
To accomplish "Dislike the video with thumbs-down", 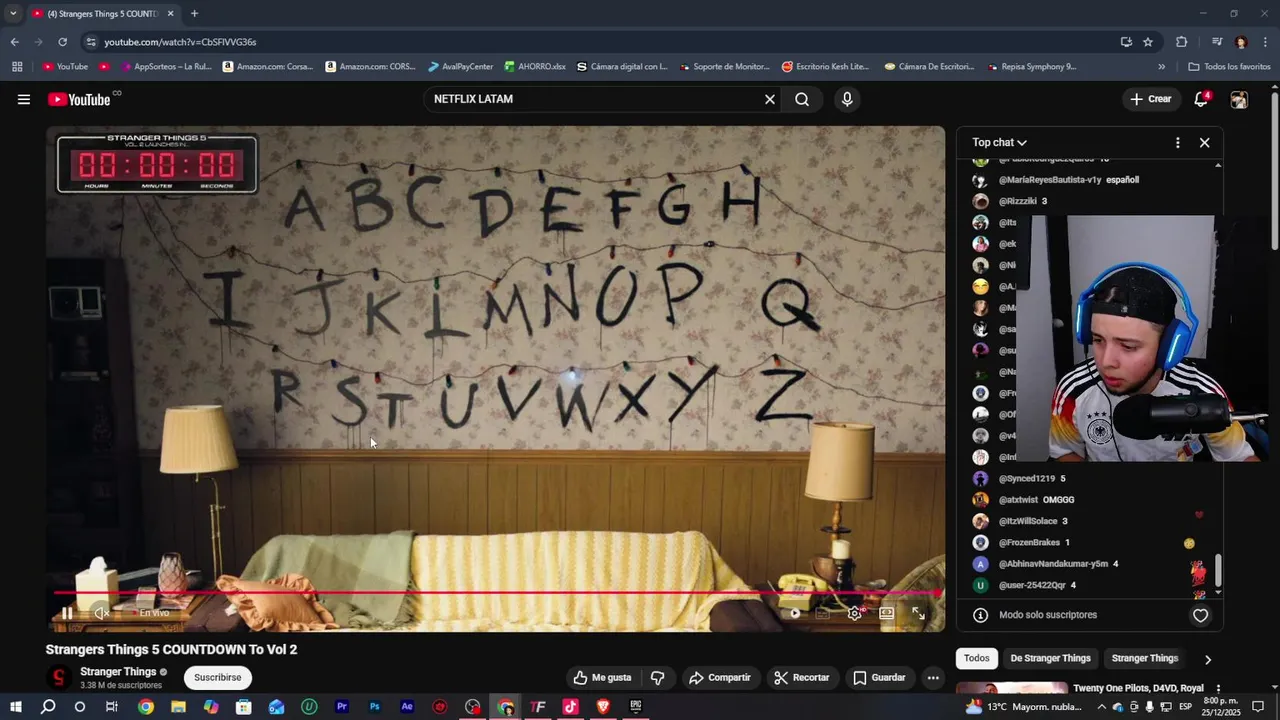I will tap(658, 677).
